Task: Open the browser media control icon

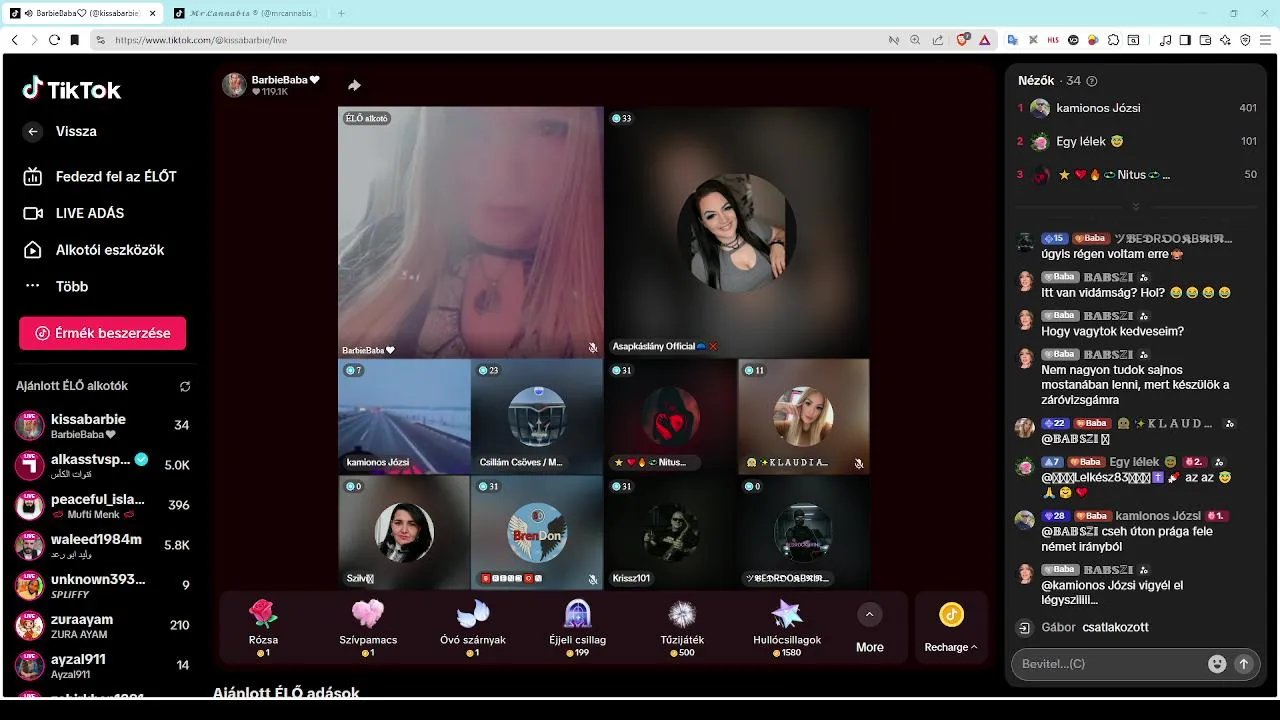Action: pos(1165,40)
